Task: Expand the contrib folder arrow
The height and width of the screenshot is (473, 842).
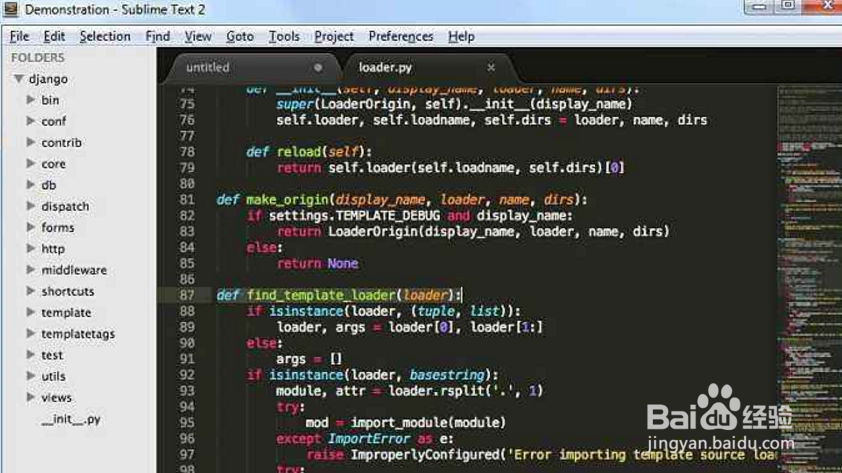Action: [31, 142]
